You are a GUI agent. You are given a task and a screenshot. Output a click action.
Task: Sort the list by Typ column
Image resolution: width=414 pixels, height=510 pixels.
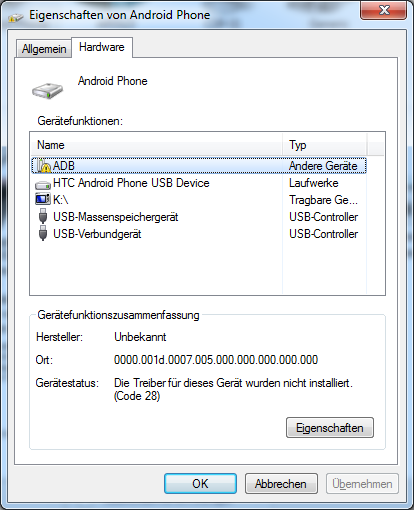(x=325, y=145)
